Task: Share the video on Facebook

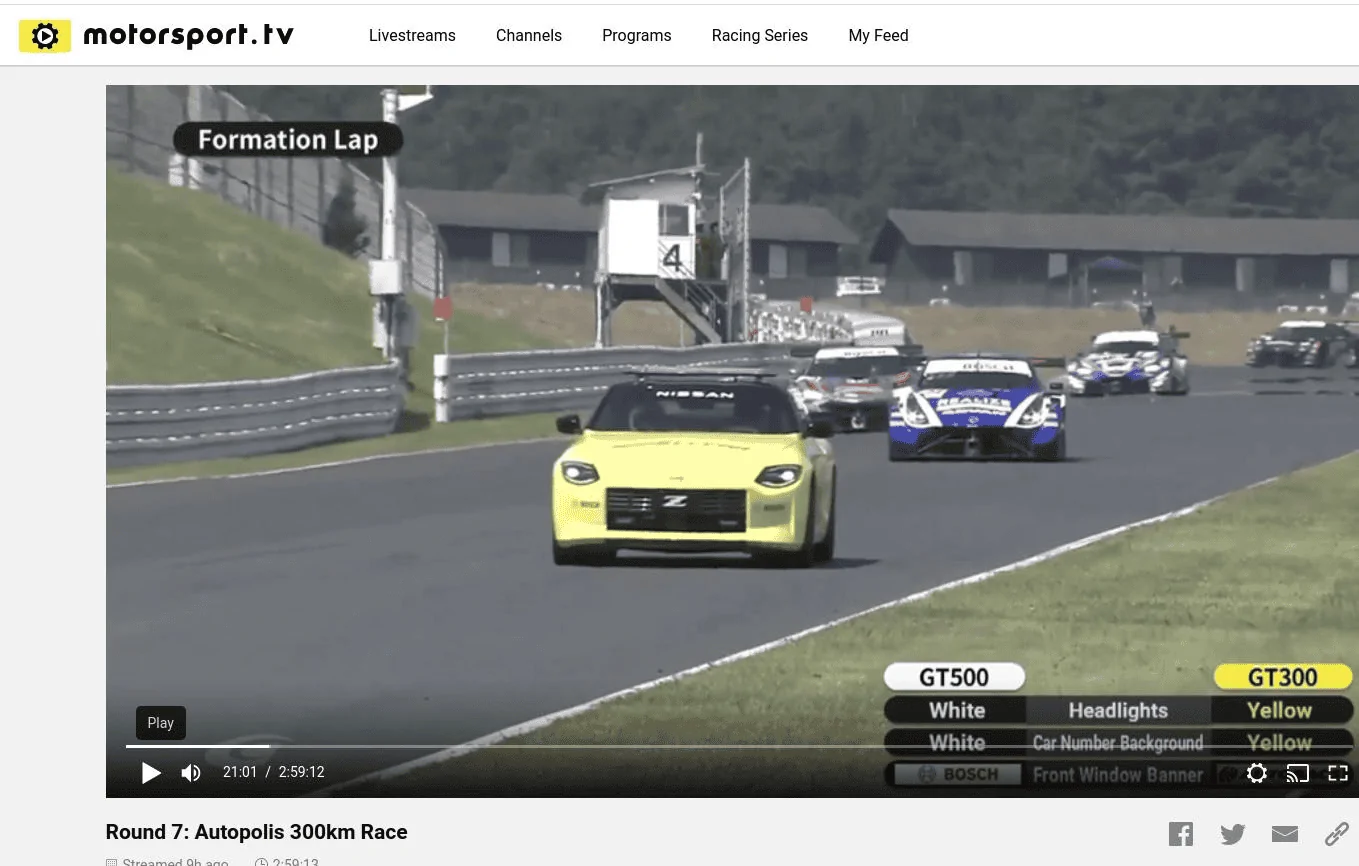Action: tap(1181, 833)
